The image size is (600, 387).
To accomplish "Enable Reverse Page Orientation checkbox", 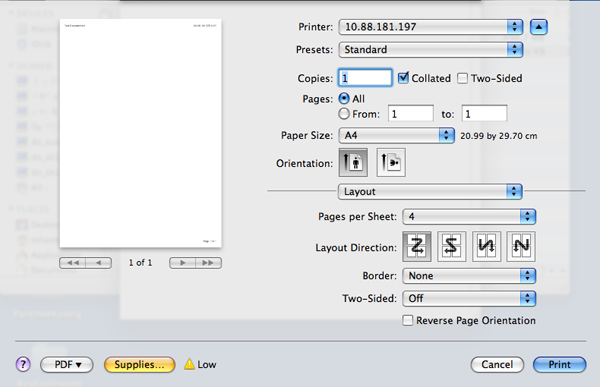I will pos(408,320).
